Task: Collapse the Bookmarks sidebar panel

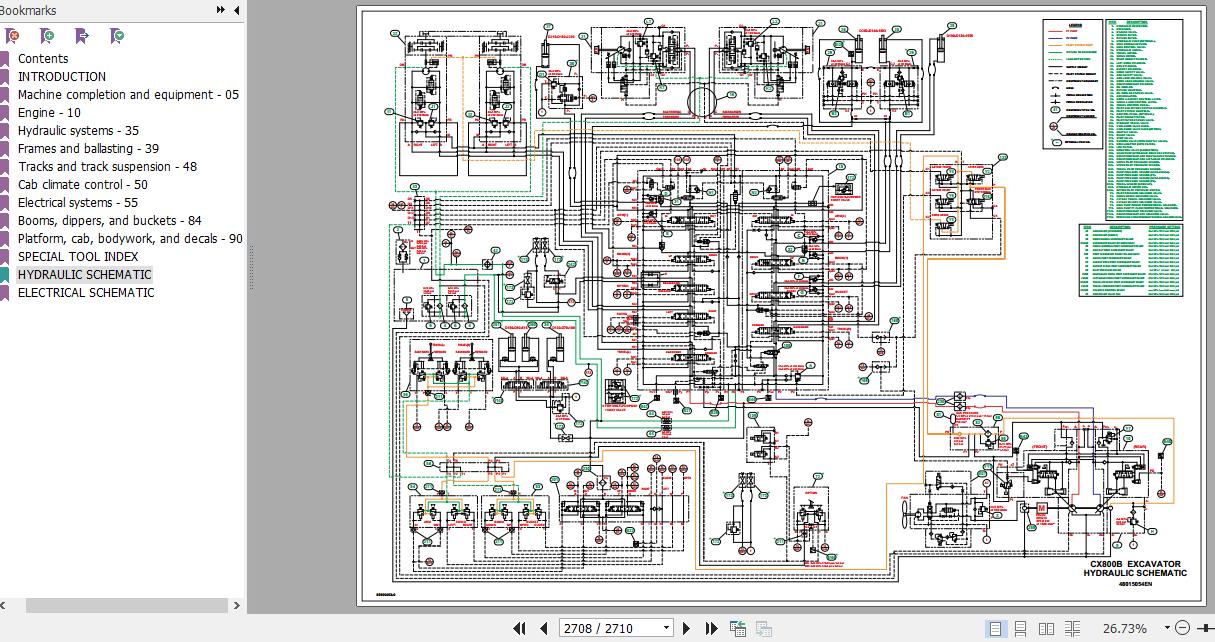Action: click(x=234, y=10)
